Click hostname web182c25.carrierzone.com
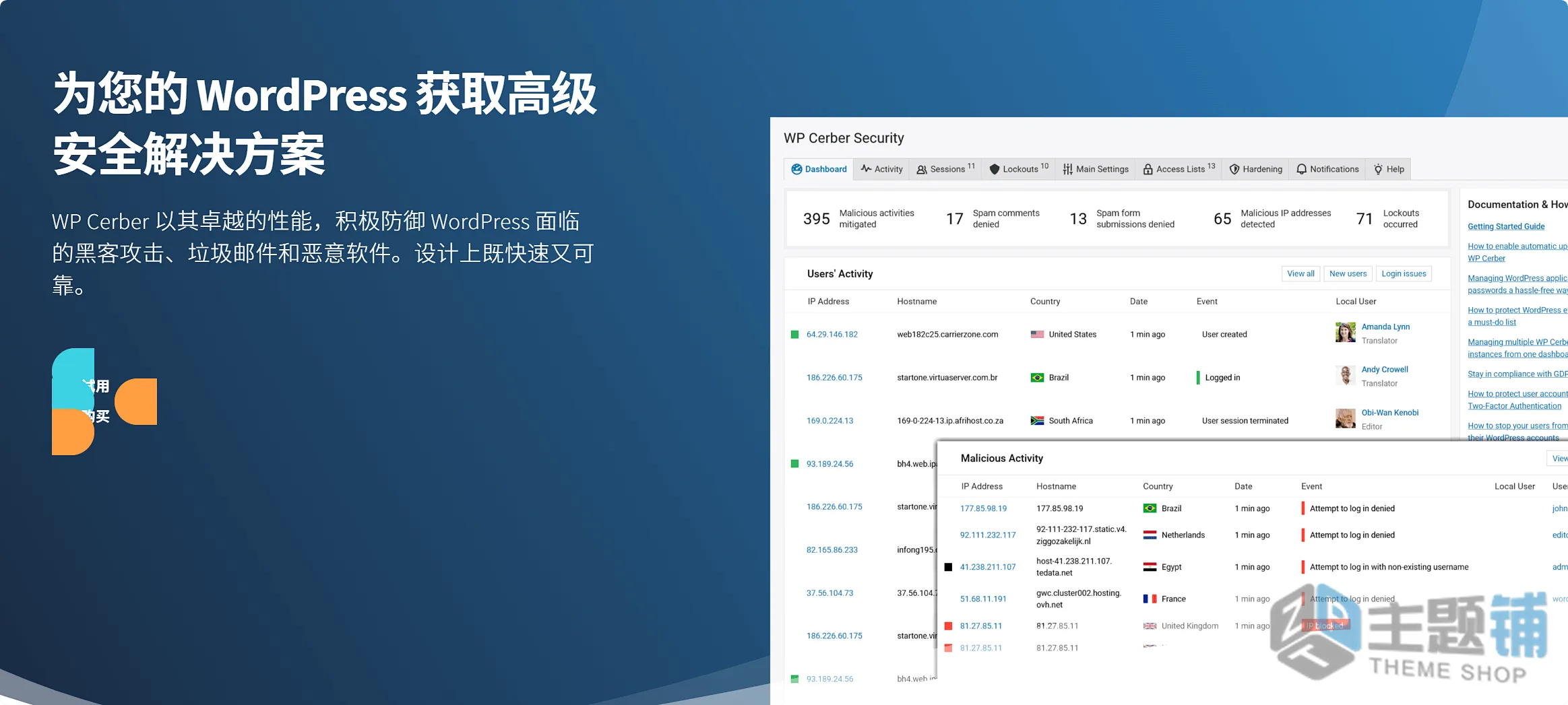This screenshot has width=1568, height=705. tap(947, 335)
